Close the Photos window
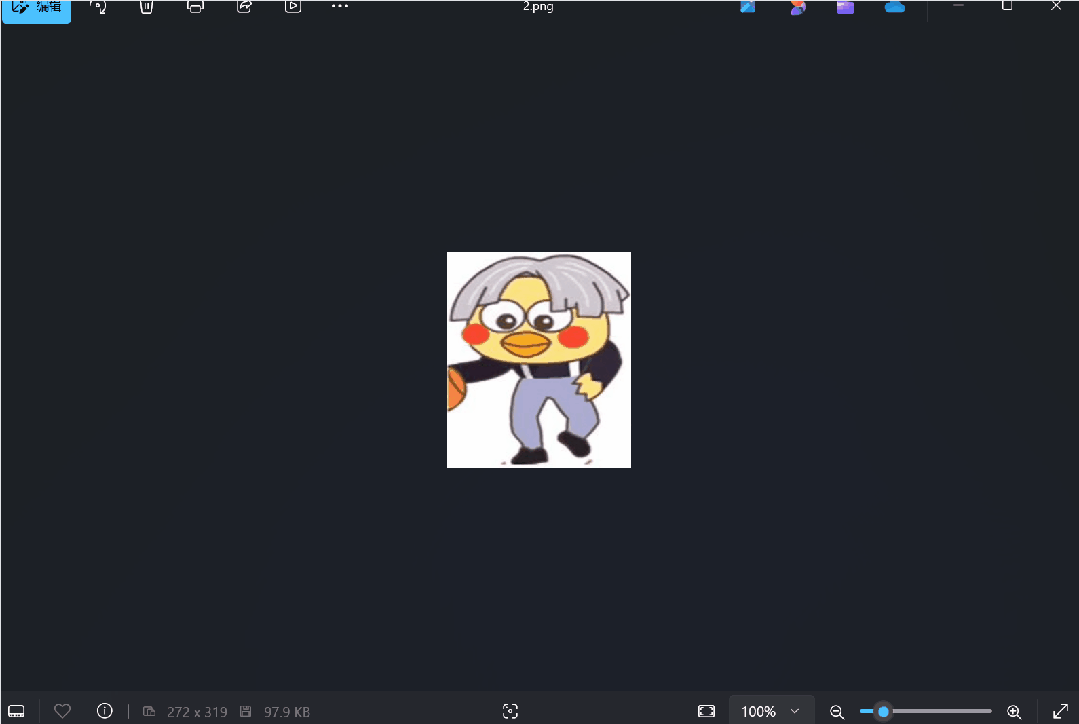This screenshot has width=1079, height=724. [x=1056, y=6]
